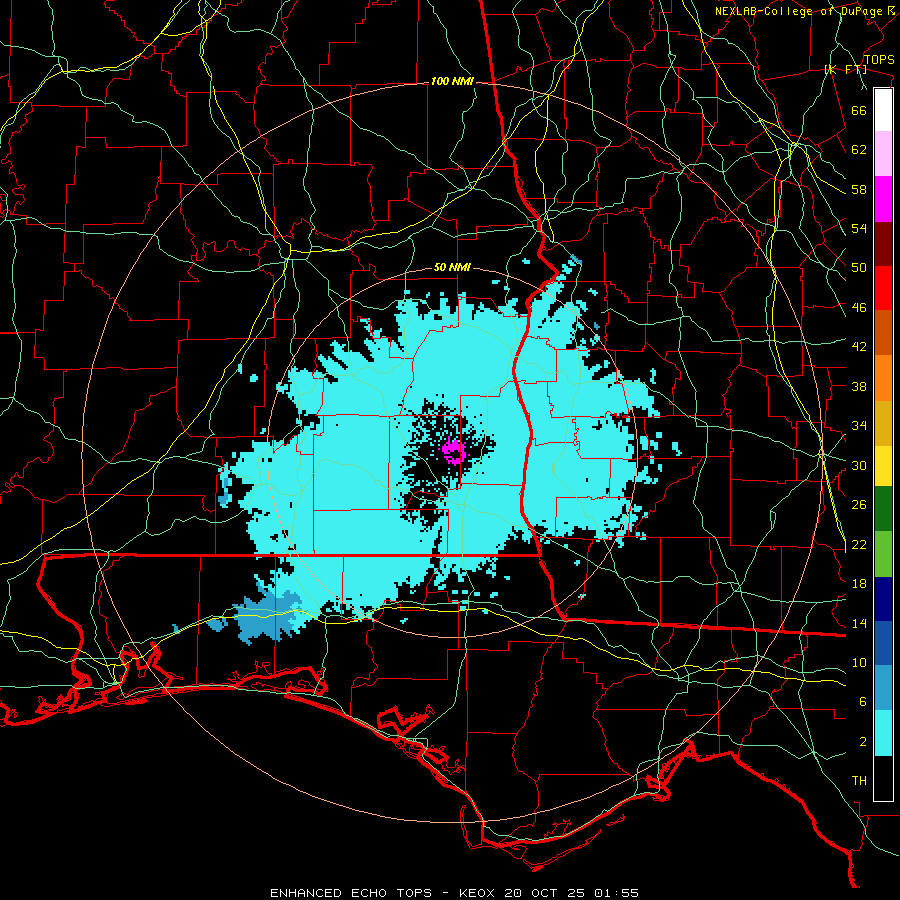
Task: Click the "50 NMI" range ring label
Action: click(x=452, y=267)
